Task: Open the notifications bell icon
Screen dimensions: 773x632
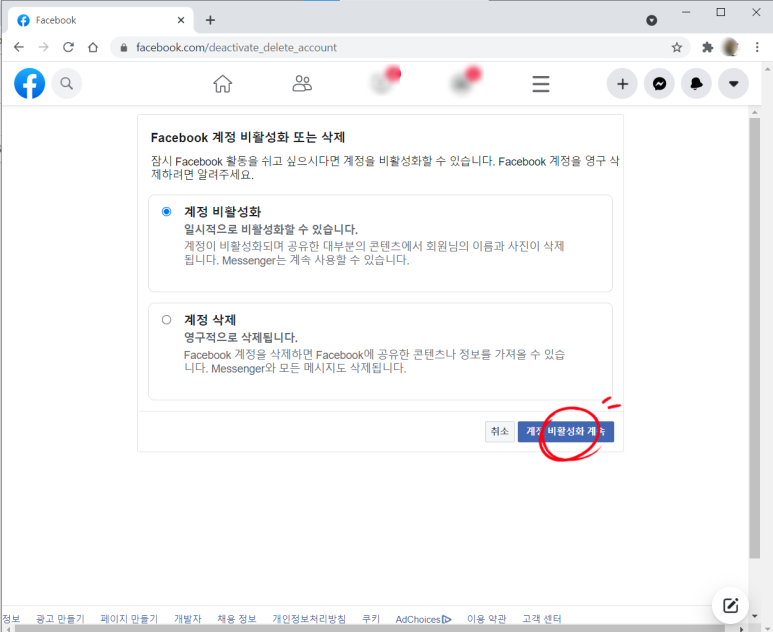Action: coord(696,84)
